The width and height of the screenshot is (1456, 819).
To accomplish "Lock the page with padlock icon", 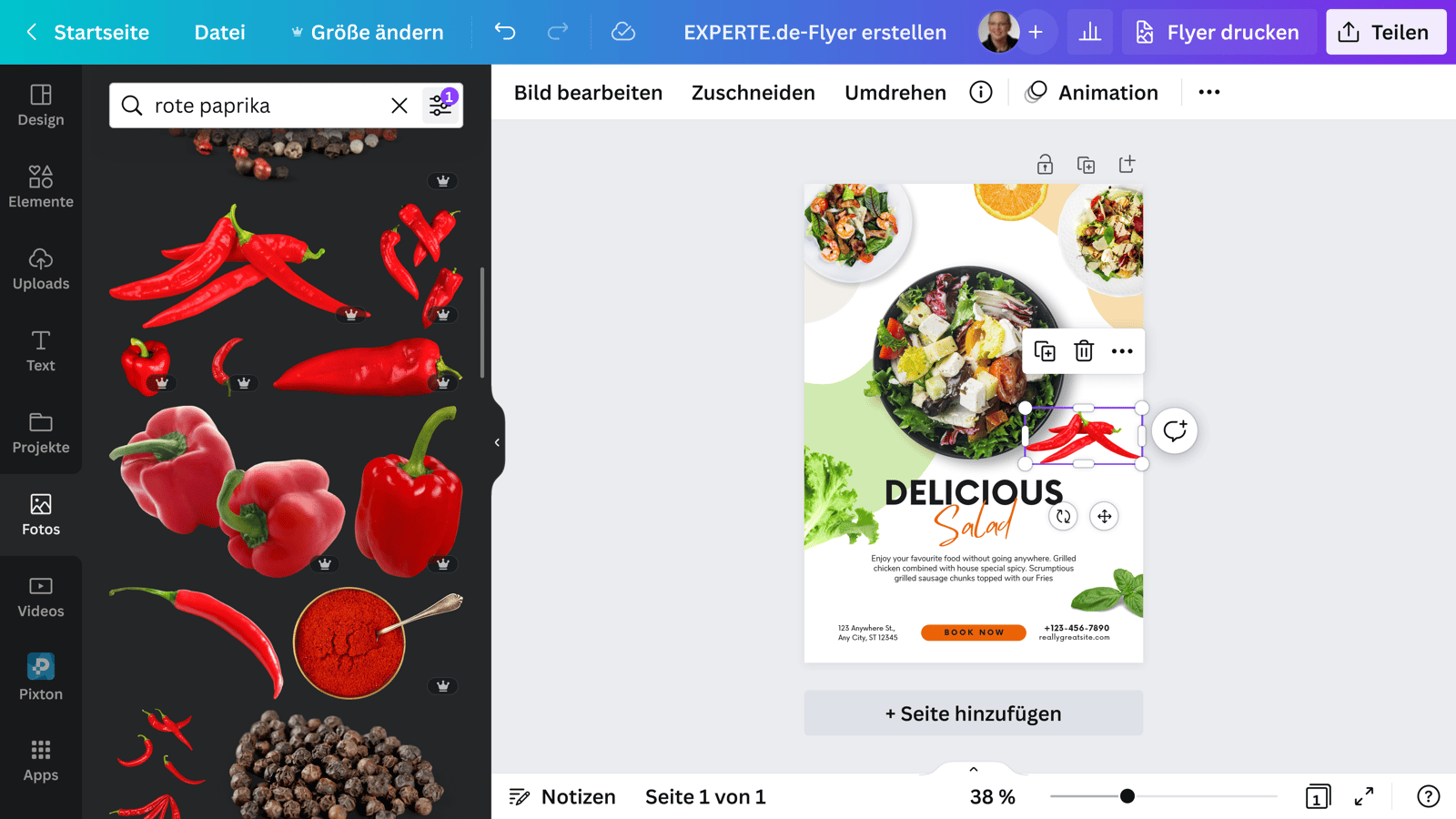I will tap(1045, 165).
